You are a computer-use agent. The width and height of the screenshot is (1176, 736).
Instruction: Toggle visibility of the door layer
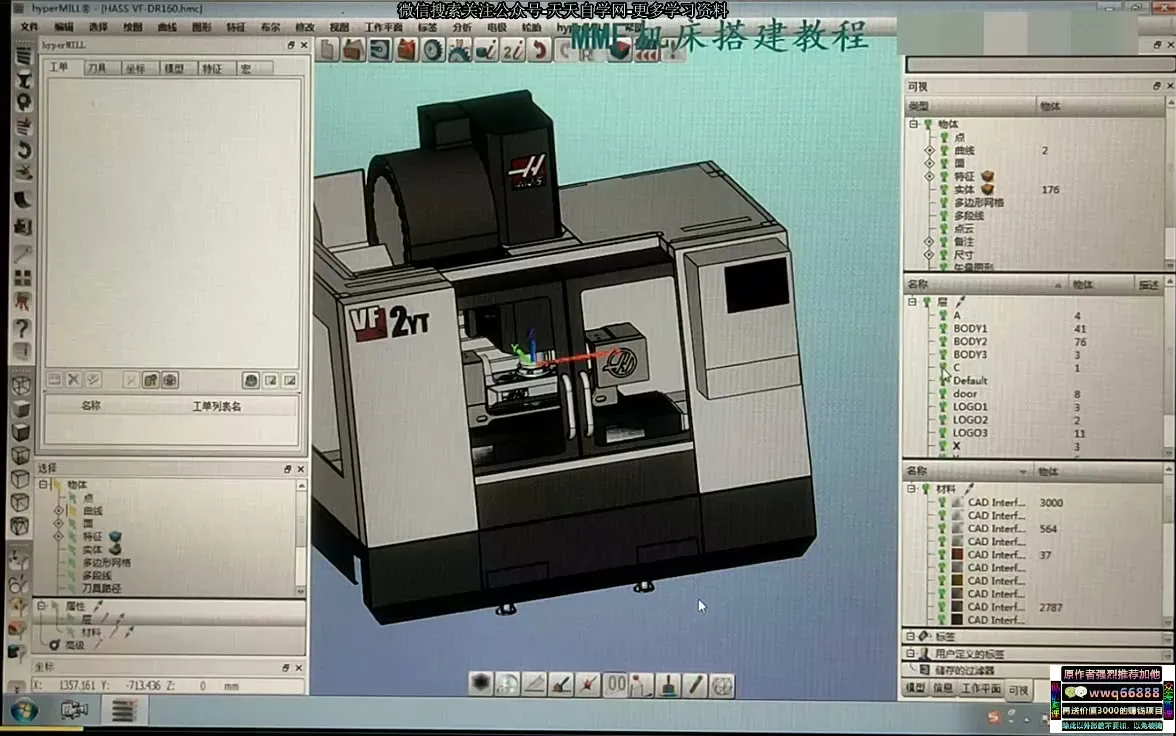click(x=943, y=394)
